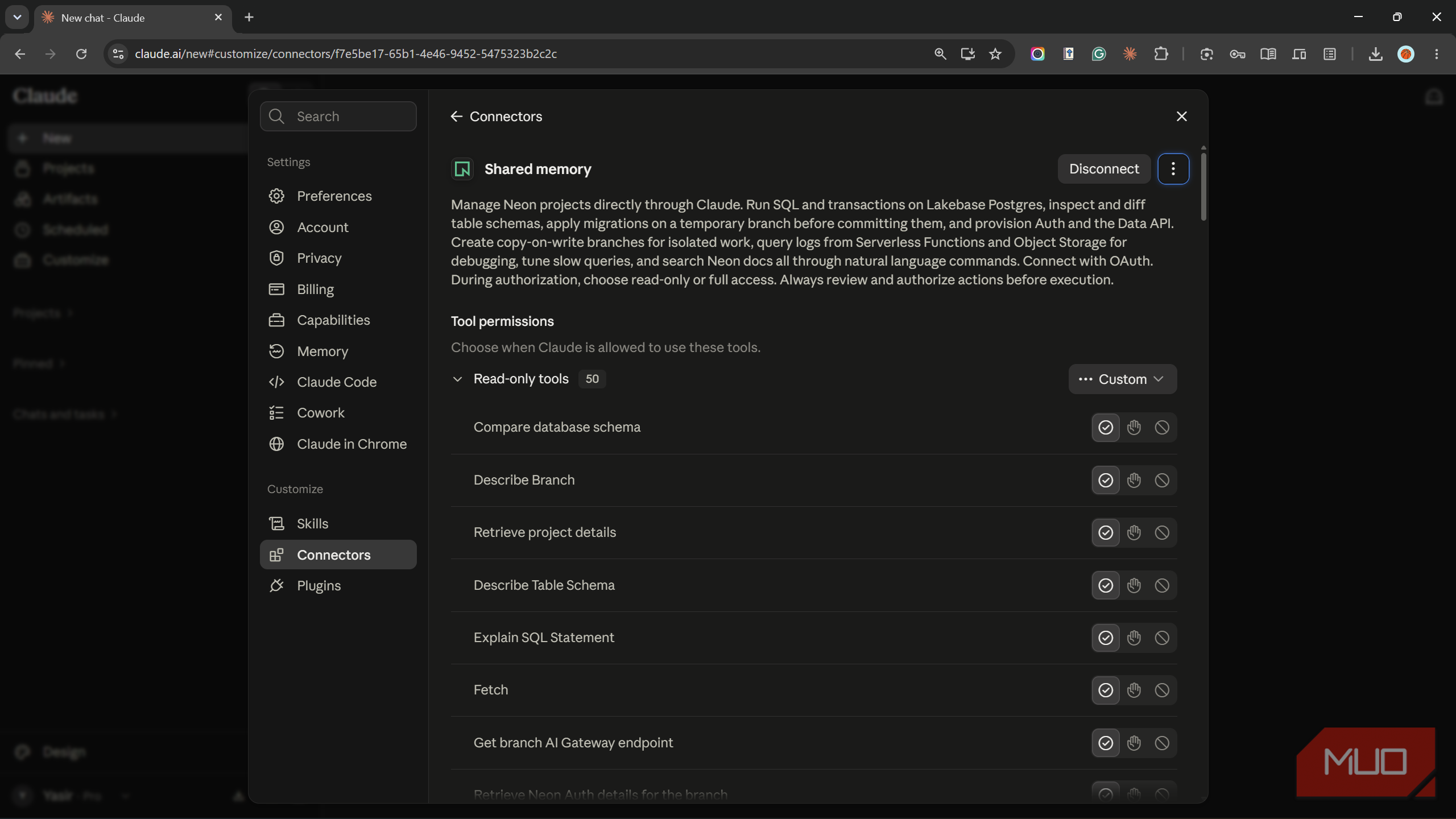
Task: Install app icon in address bar
Action: (967, 54)
